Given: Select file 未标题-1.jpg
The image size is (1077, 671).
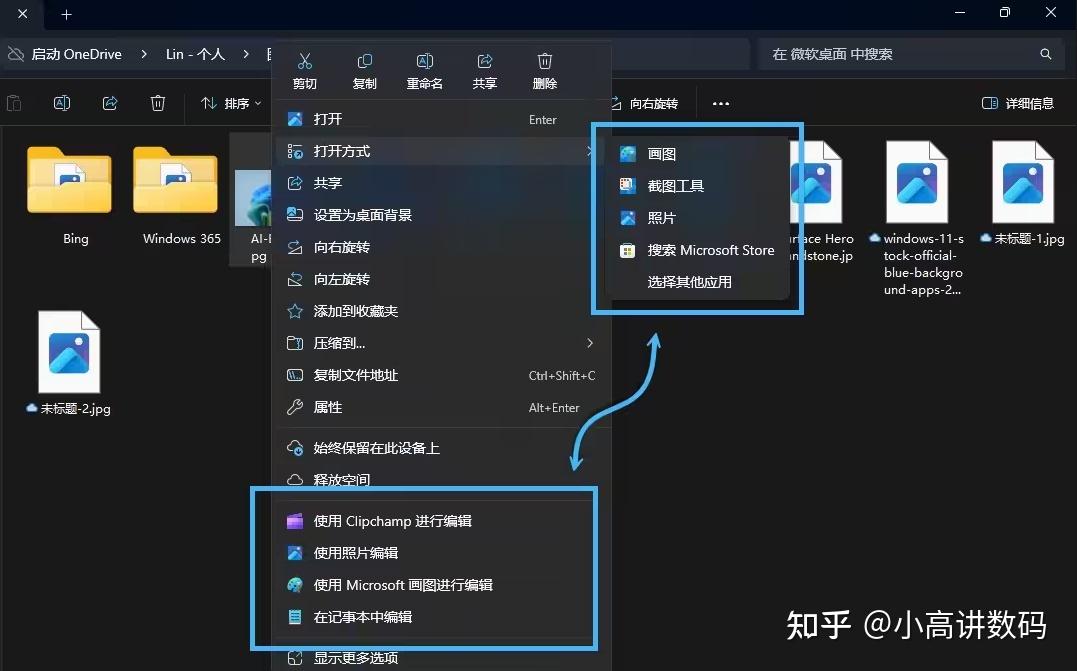Looking at the screenshot, I should coord(1023,194).
